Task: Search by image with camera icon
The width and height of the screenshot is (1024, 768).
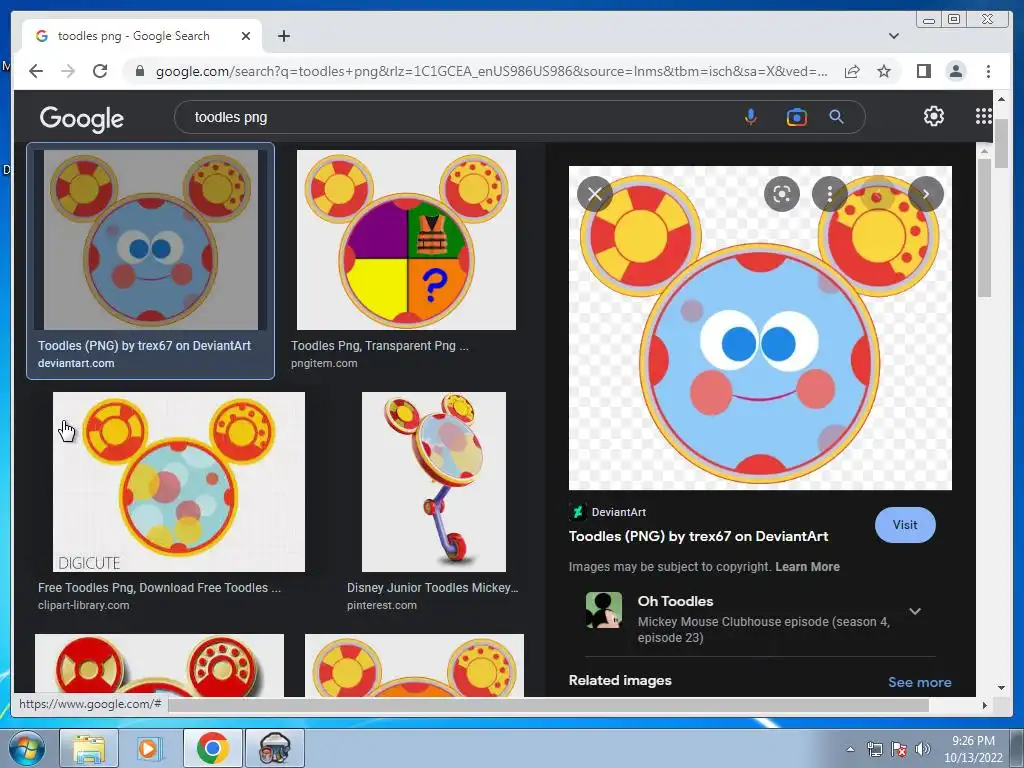Action: click(x=796, y=118)
